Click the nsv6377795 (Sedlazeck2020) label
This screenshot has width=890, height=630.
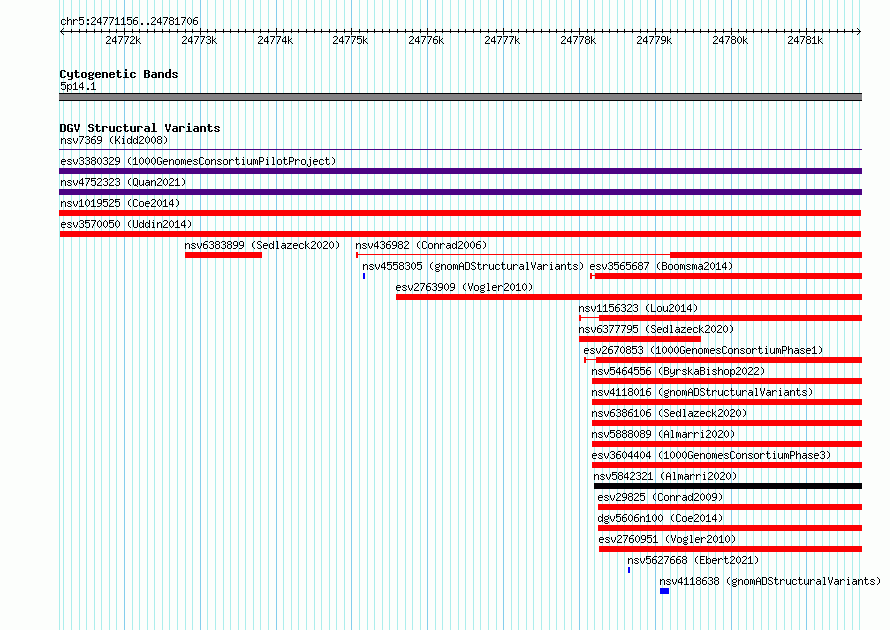pyautogui.click(x=656, y=329)
